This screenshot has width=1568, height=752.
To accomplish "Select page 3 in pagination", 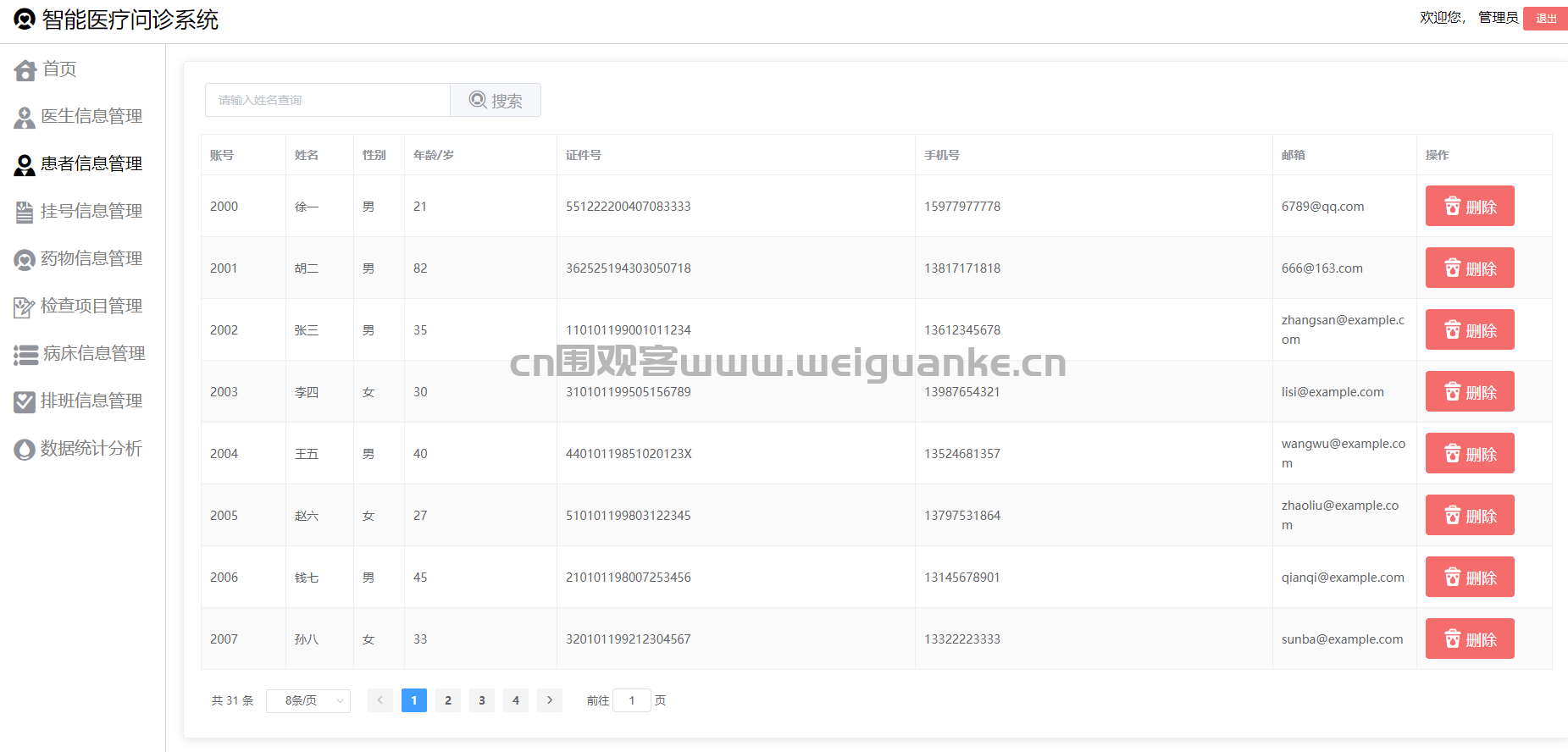I will [482, 700].
